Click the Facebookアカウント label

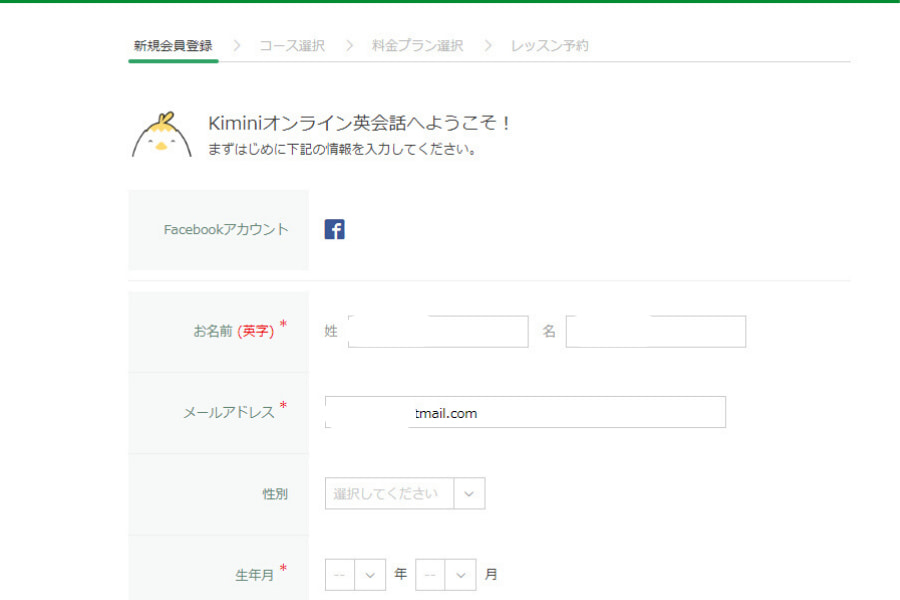point(226,230)
